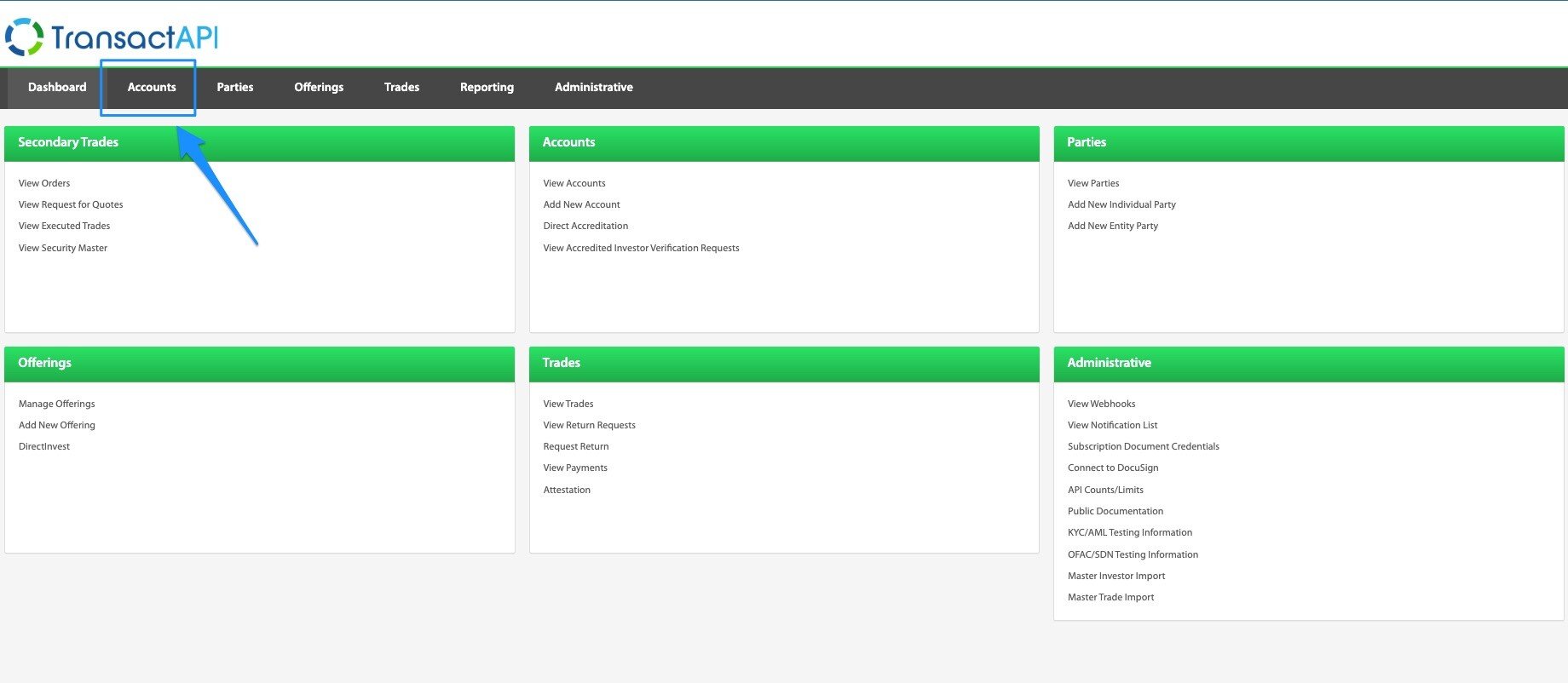The image size is (1568, 683).
Task: Select Add New Individual Party
Action: tap(1121, 204)
